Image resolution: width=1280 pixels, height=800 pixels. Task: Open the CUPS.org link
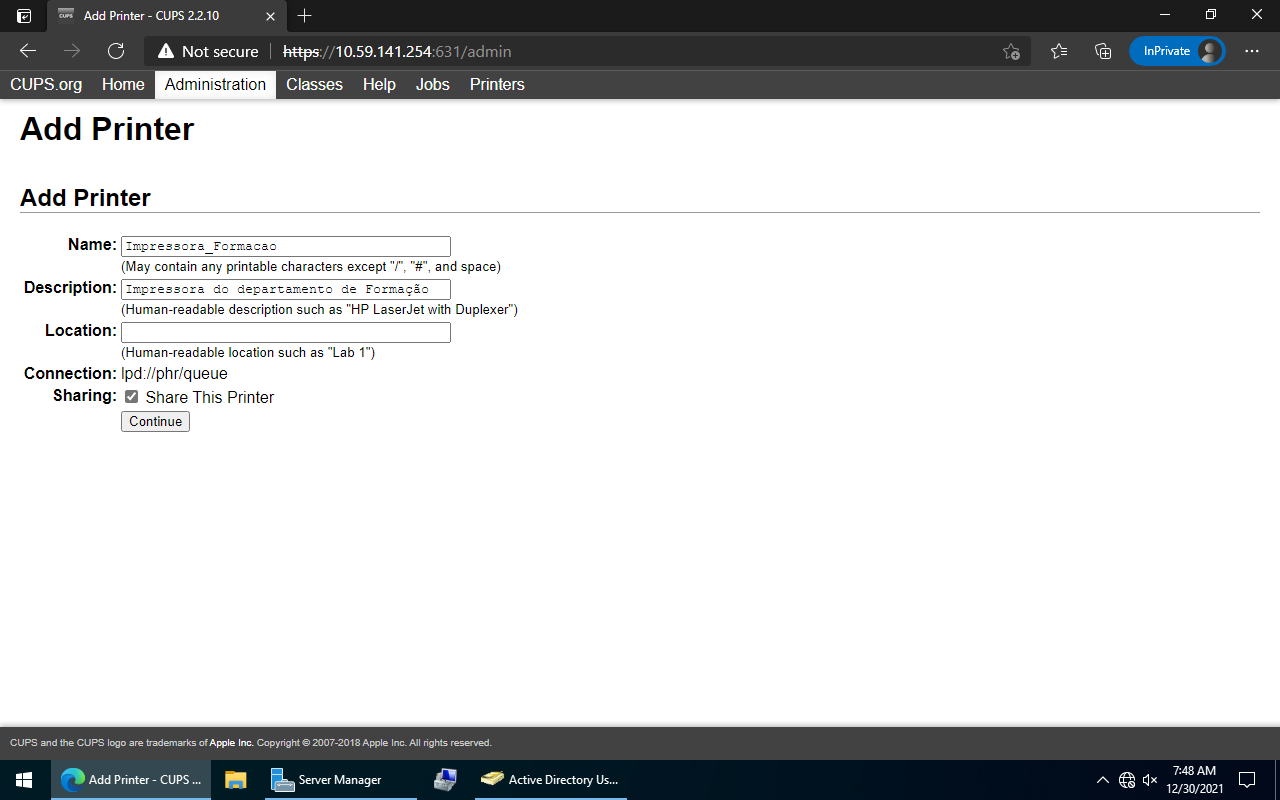[46, 85]
